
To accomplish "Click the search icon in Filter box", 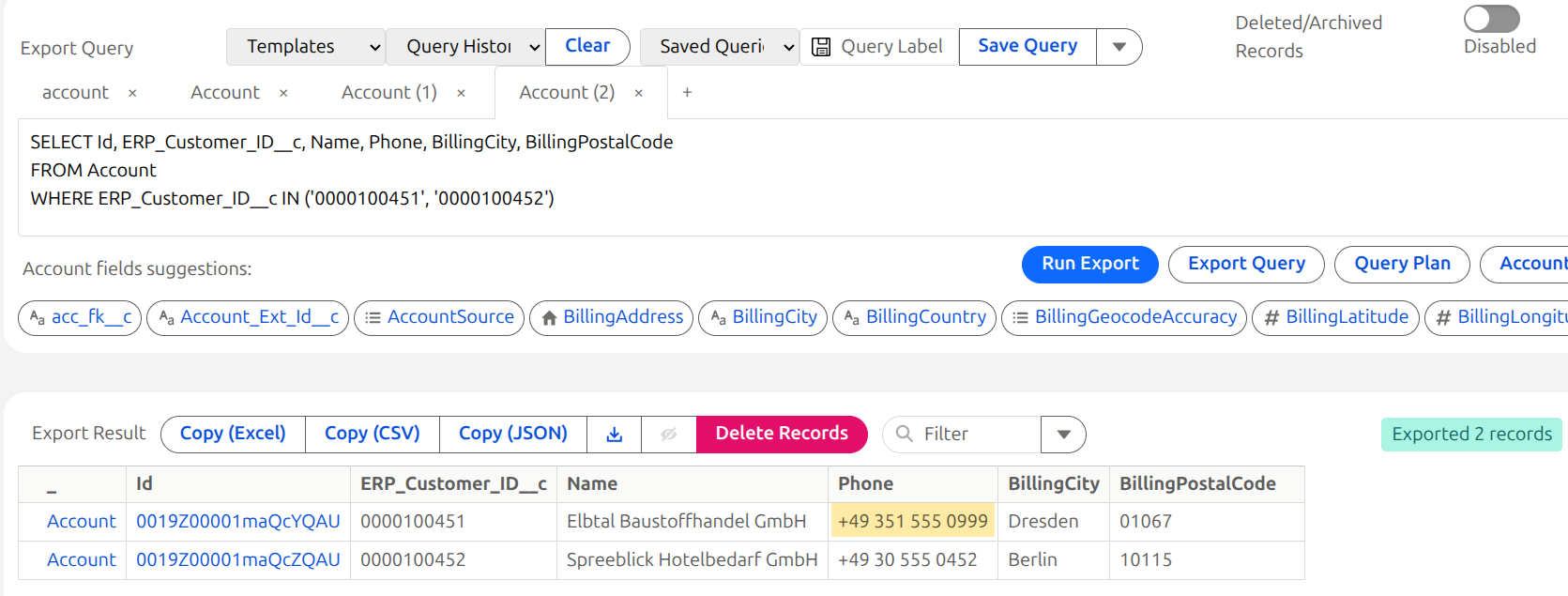I will [905, 434].
